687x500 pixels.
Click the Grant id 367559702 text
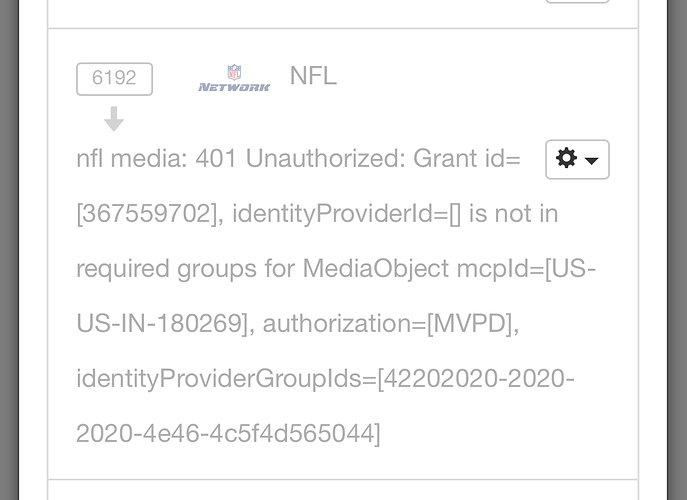(x=148, y=214)
